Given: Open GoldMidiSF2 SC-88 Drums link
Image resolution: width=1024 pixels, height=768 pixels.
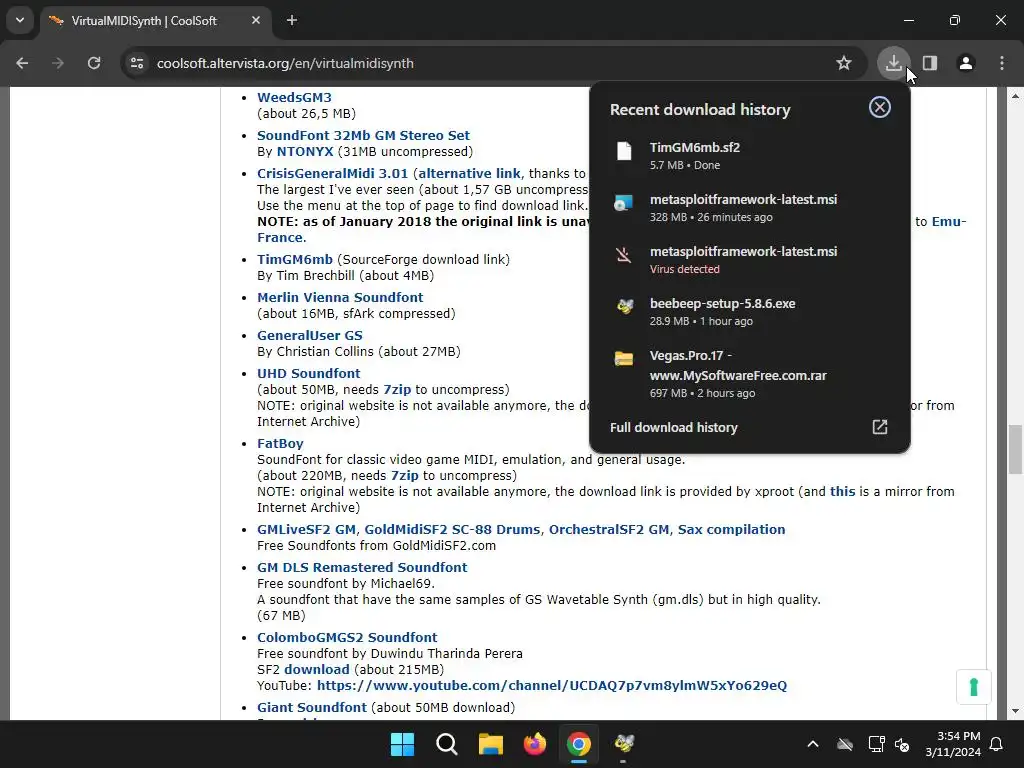Looking at the screenshot, I should (x=452, y=530).
